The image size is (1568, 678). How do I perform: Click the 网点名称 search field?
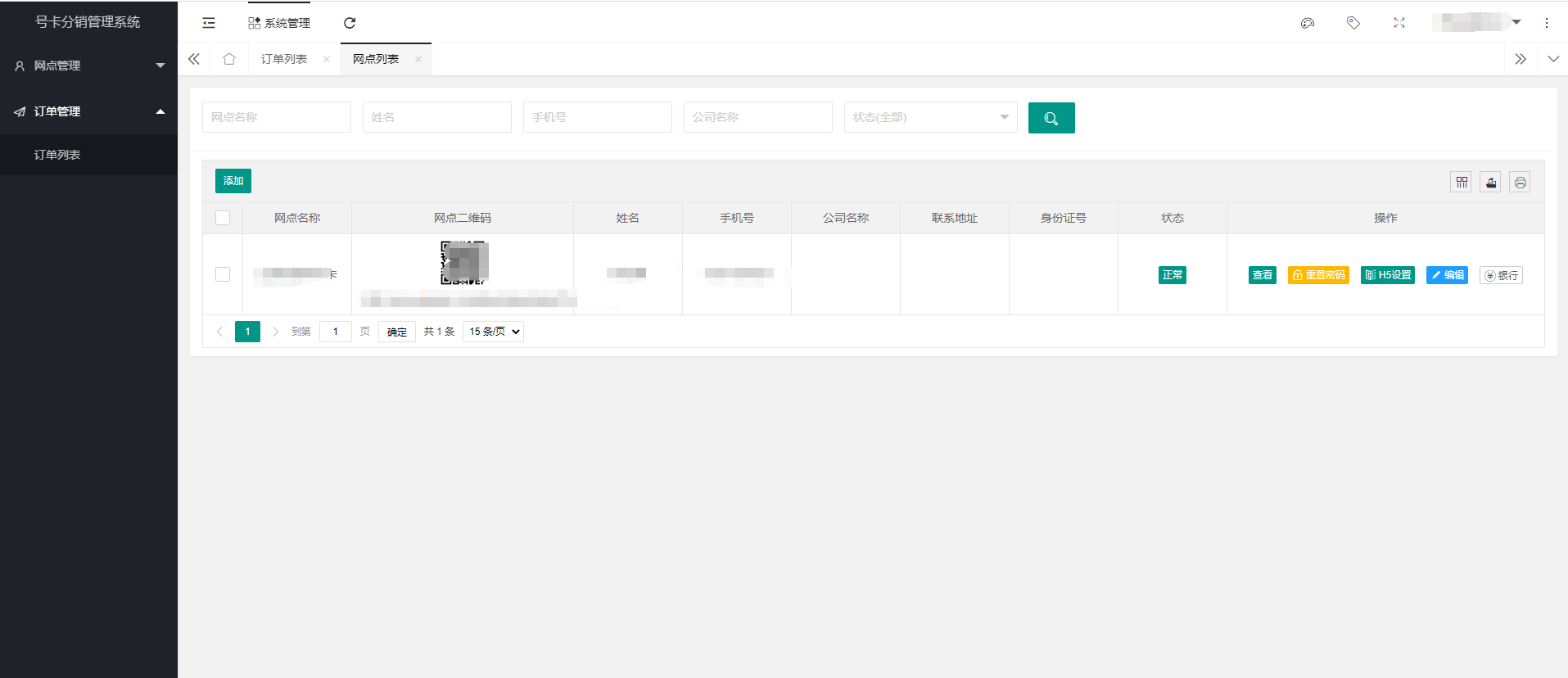pos(277,117)
